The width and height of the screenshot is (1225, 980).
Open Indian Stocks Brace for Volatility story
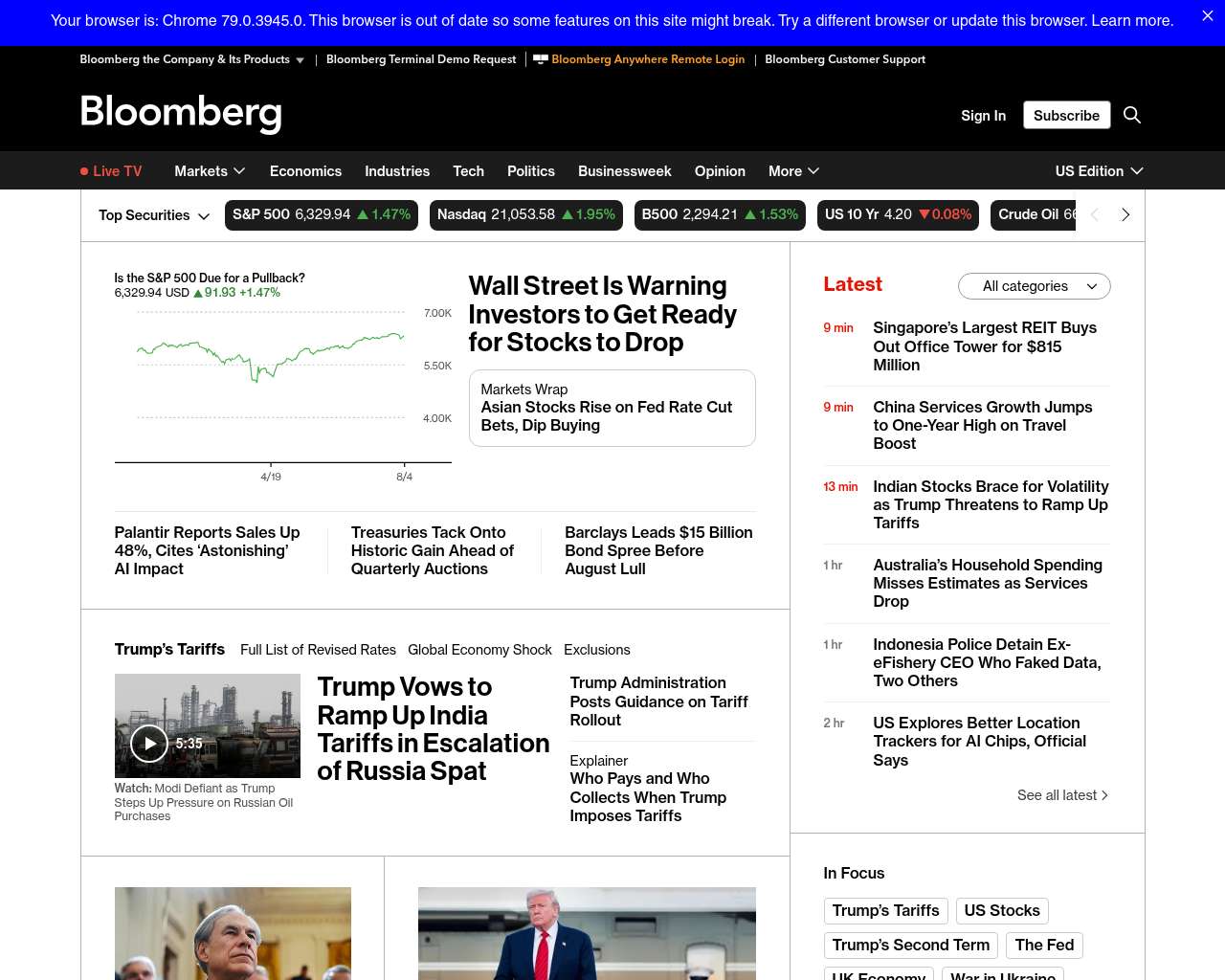pos(991,504)
